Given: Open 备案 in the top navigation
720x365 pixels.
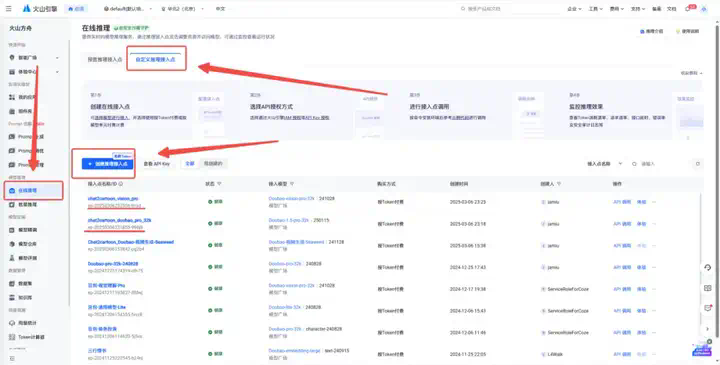Looking at the screenshot, I should pyautogui.click(x=656, y=9).
